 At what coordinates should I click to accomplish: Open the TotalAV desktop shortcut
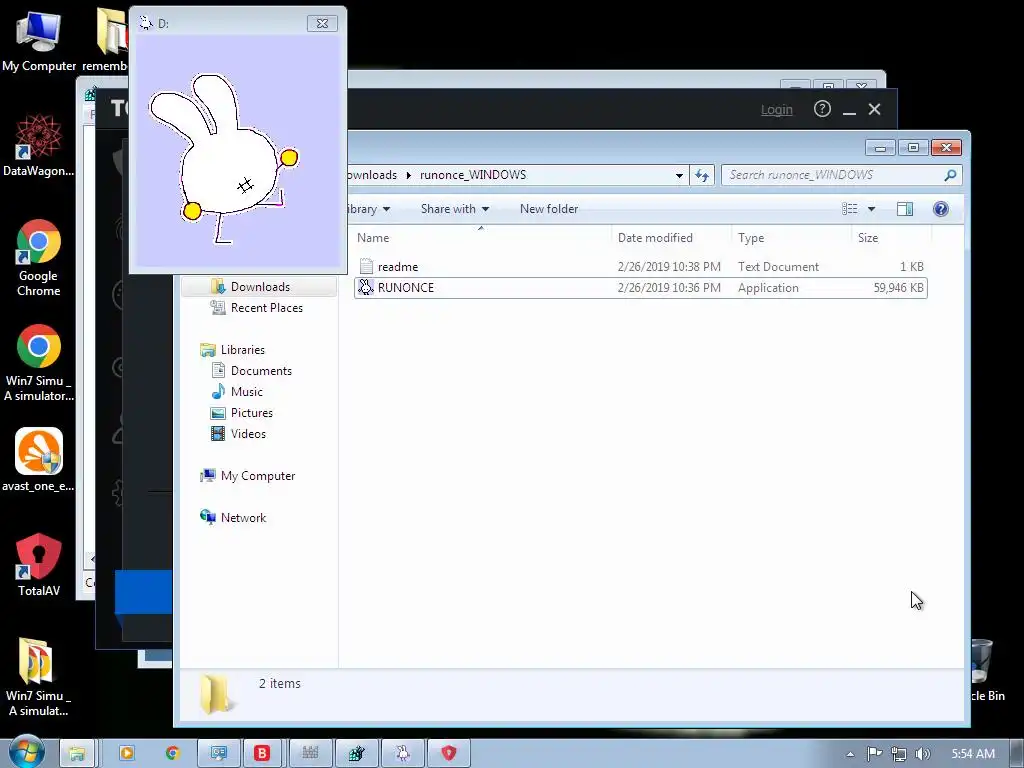(x=39, y=565)
